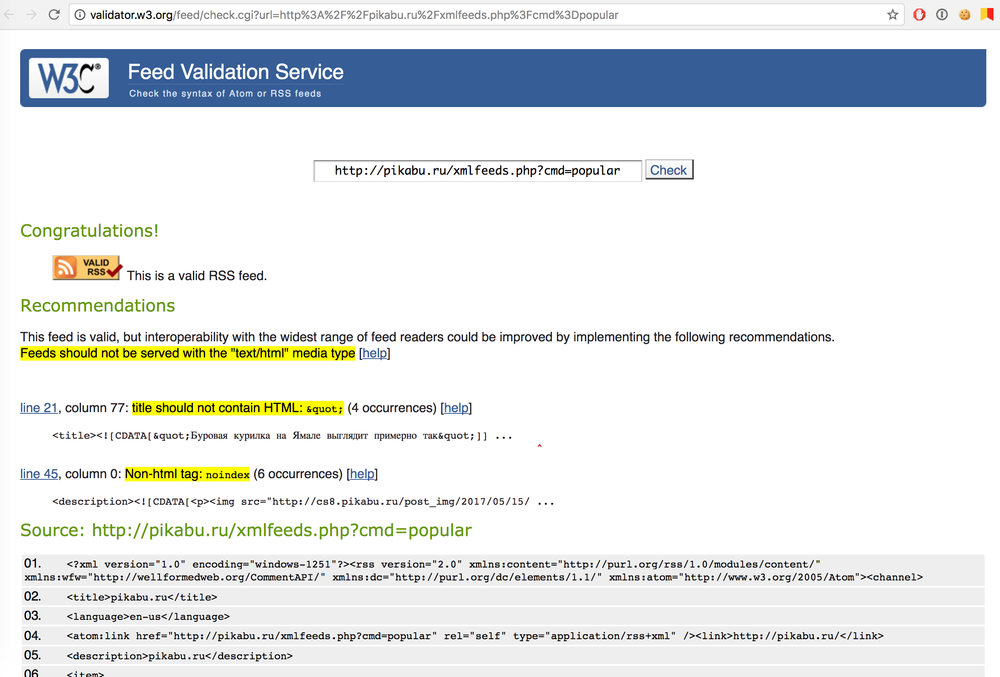Open the cookie extension icon
The height and width of the screenshot is (677, 1000).
pyautogui.click(x=964, y=15)
